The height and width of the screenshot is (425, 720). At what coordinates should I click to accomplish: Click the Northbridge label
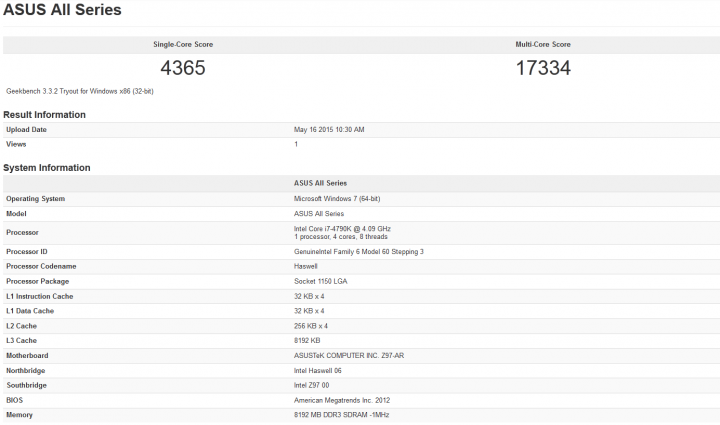26,370
